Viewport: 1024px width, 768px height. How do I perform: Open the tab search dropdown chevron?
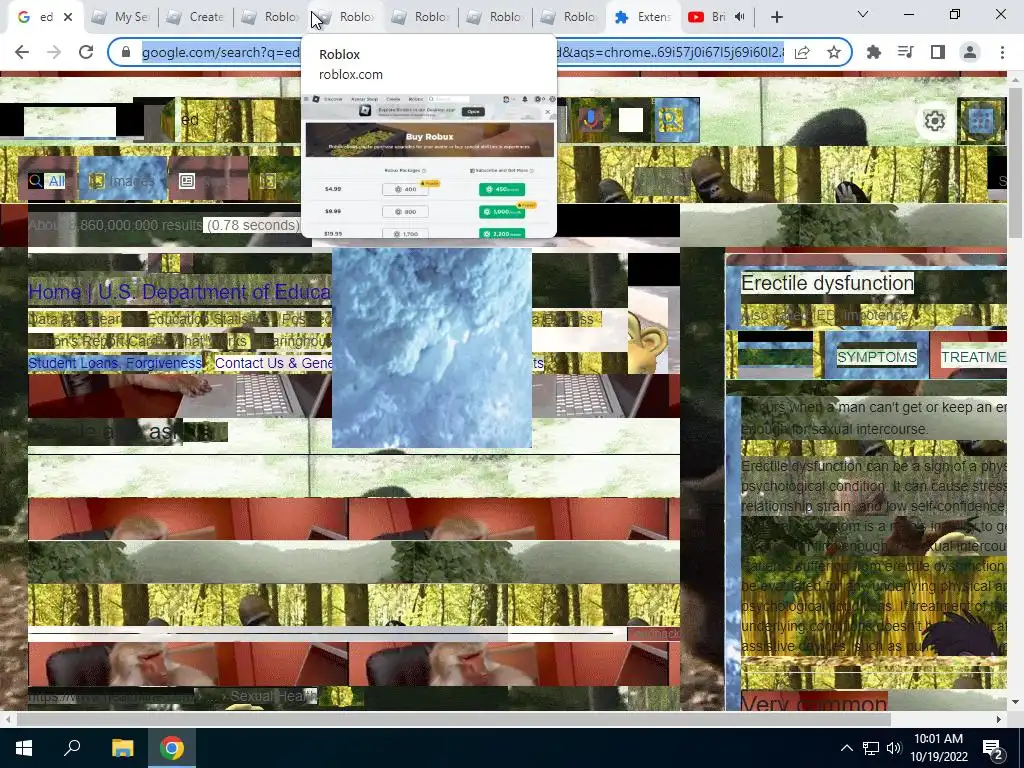pyautogui.click(x=863, y=14)
